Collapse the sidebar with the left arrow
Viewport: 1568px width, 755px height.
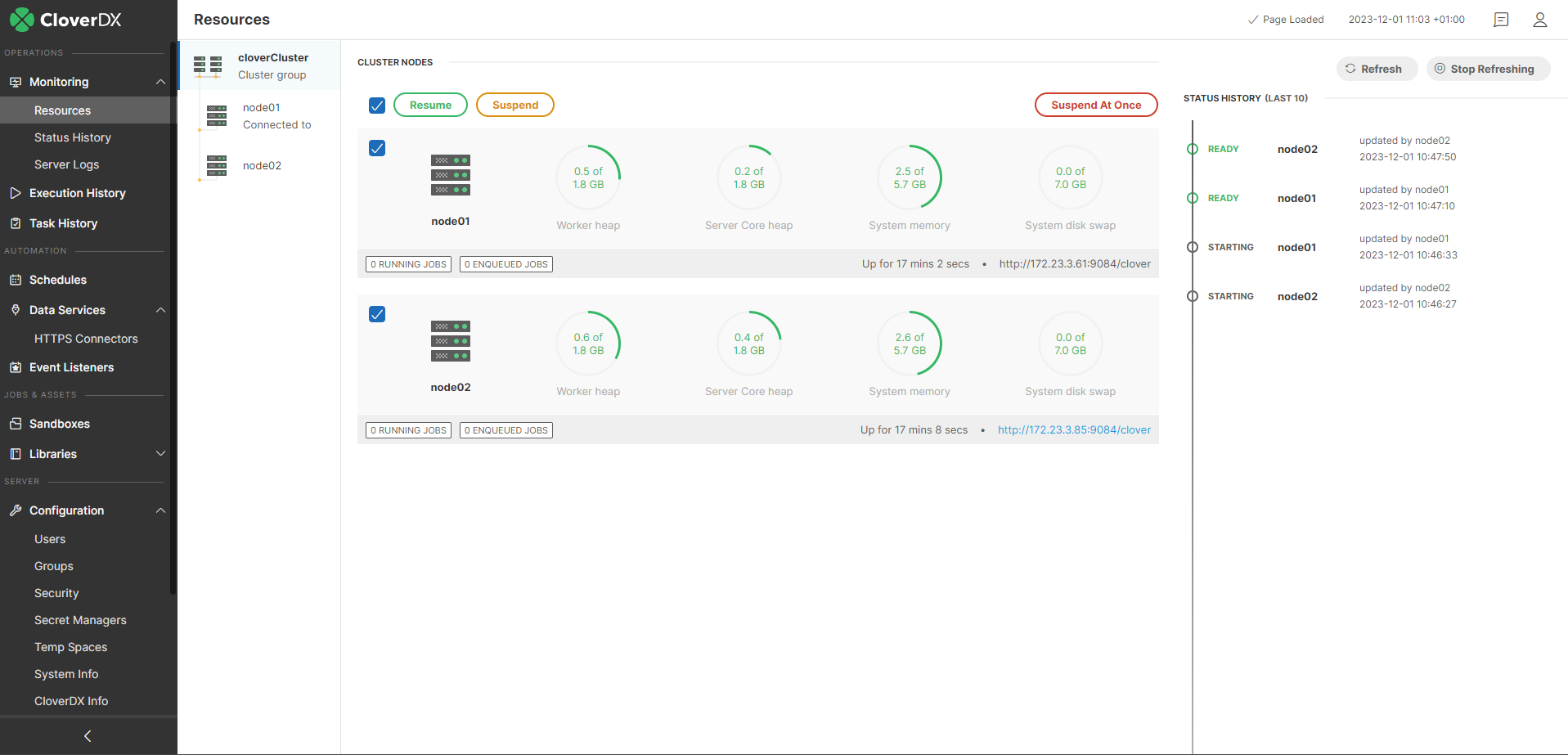[88, 736]
